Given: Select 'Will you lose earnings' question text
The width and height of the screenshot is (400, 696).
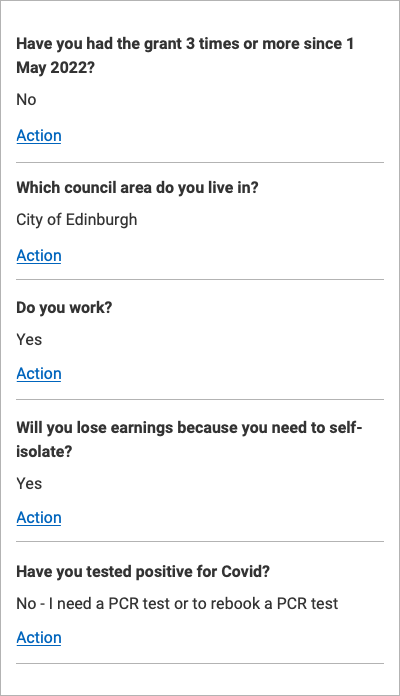Looking at the screenshot, I should tap(189, 439).
